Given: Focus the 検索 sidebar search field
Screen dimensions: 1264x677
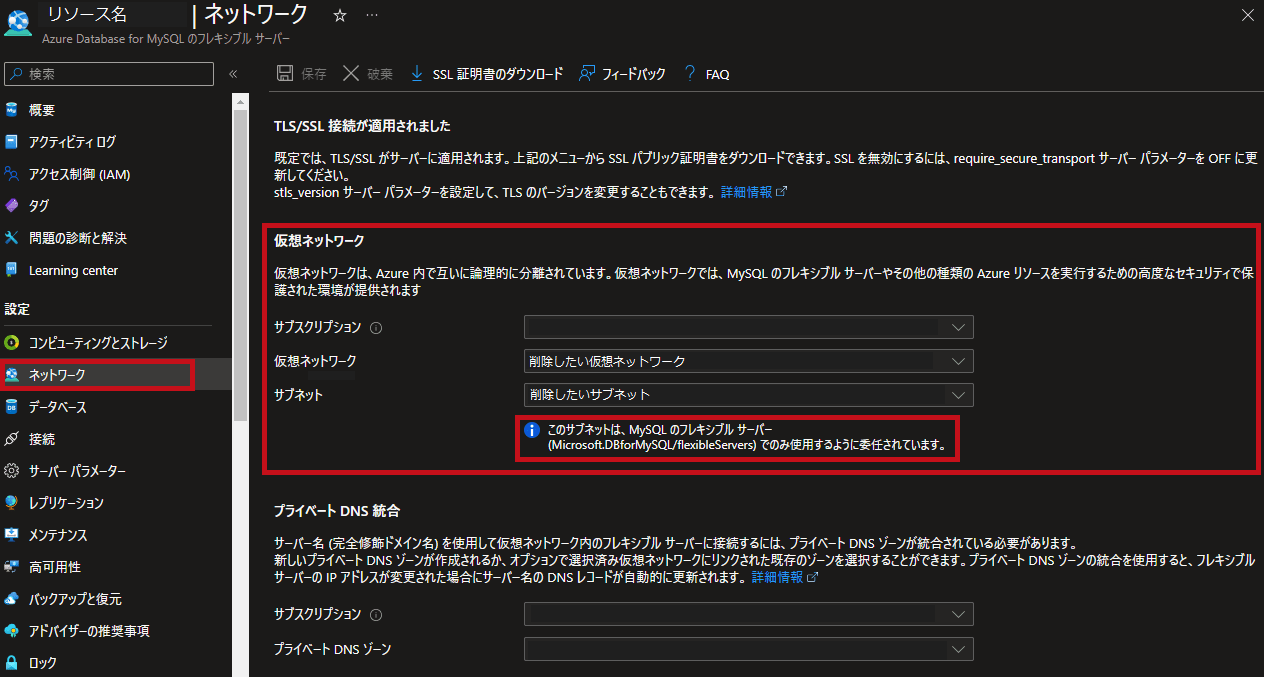Looking at the screenshot, I should click(x=109, y=74).
